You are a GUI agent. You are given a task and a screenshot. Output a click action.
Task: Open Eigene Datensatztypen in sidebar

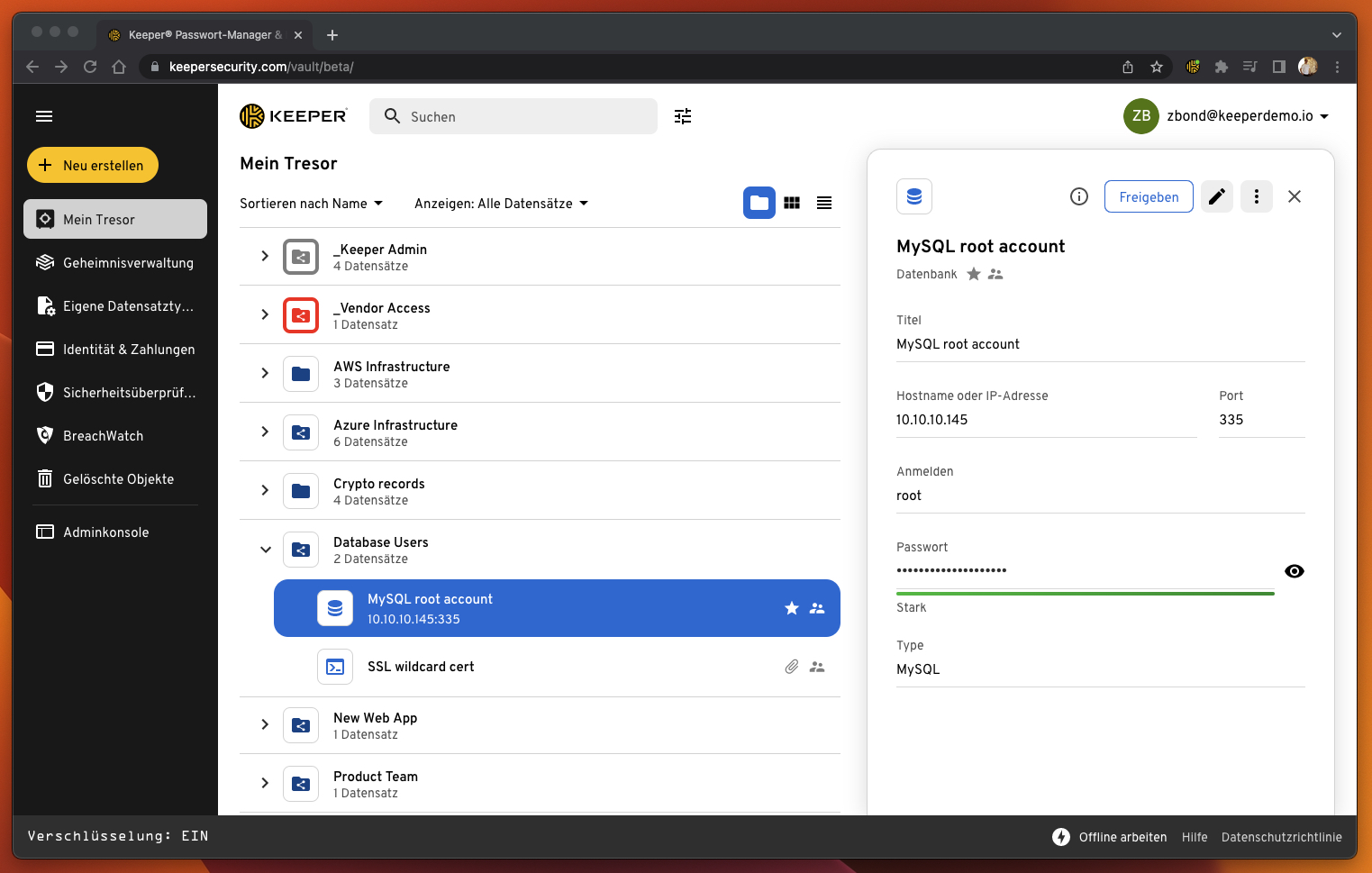click(x=115, y=305)
